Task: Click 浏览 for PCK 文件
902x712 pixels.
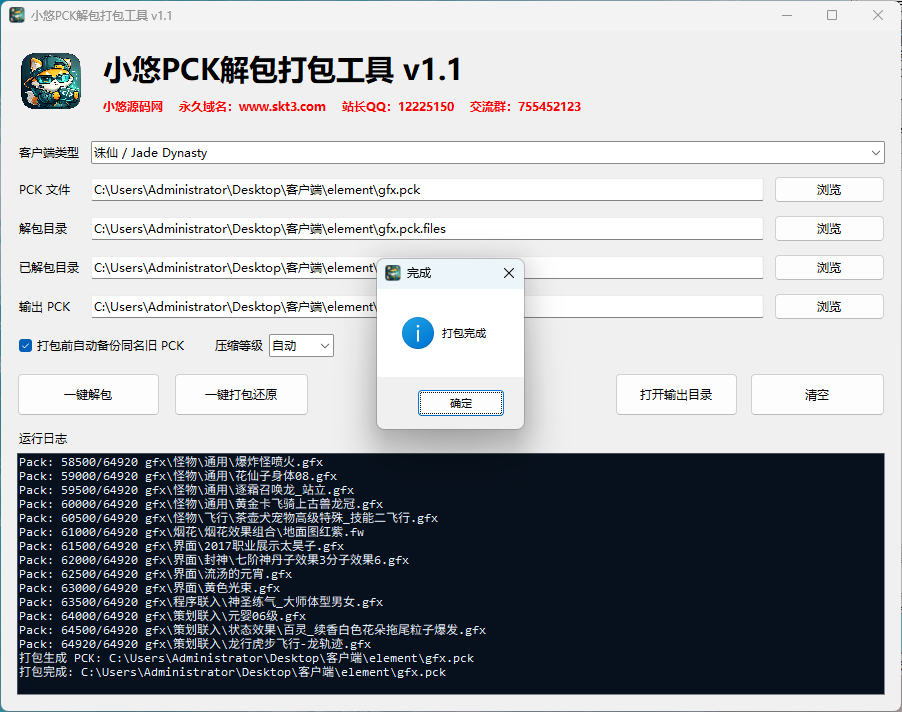Action: (829, 190)
